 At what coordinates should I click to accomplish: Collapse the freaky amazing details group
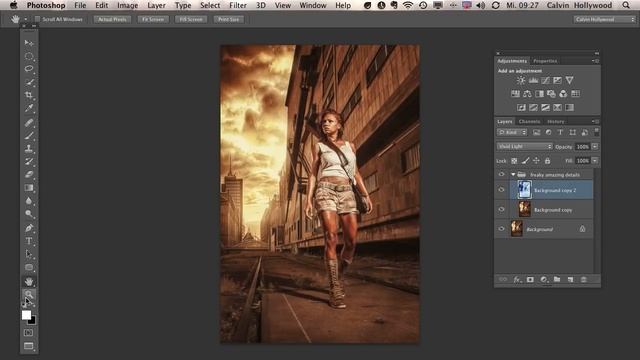tap(513, 175)
